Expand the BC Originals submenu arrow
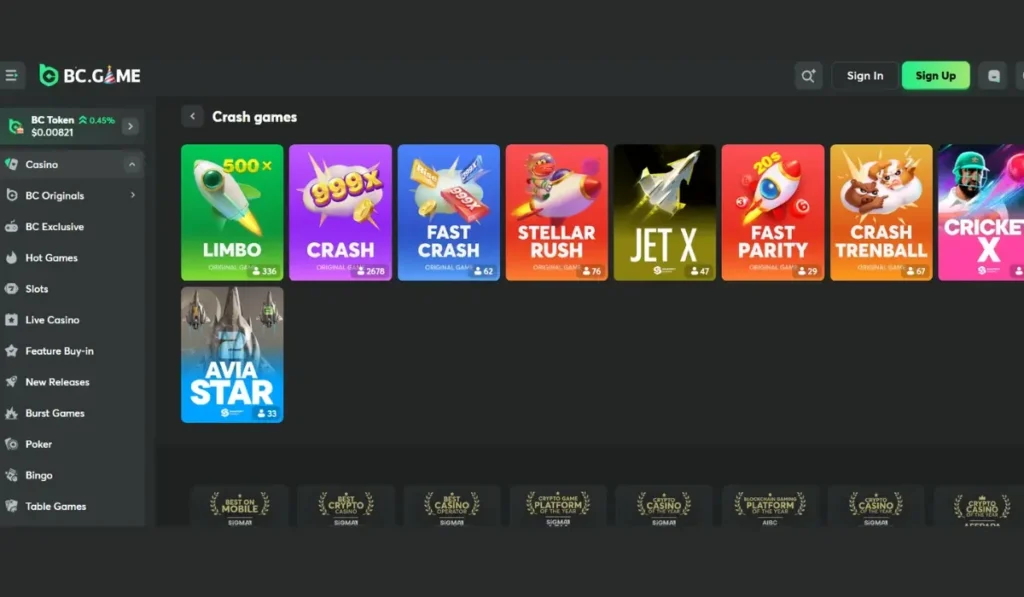Screen dimensions: 1024x597 coord(133,195)
